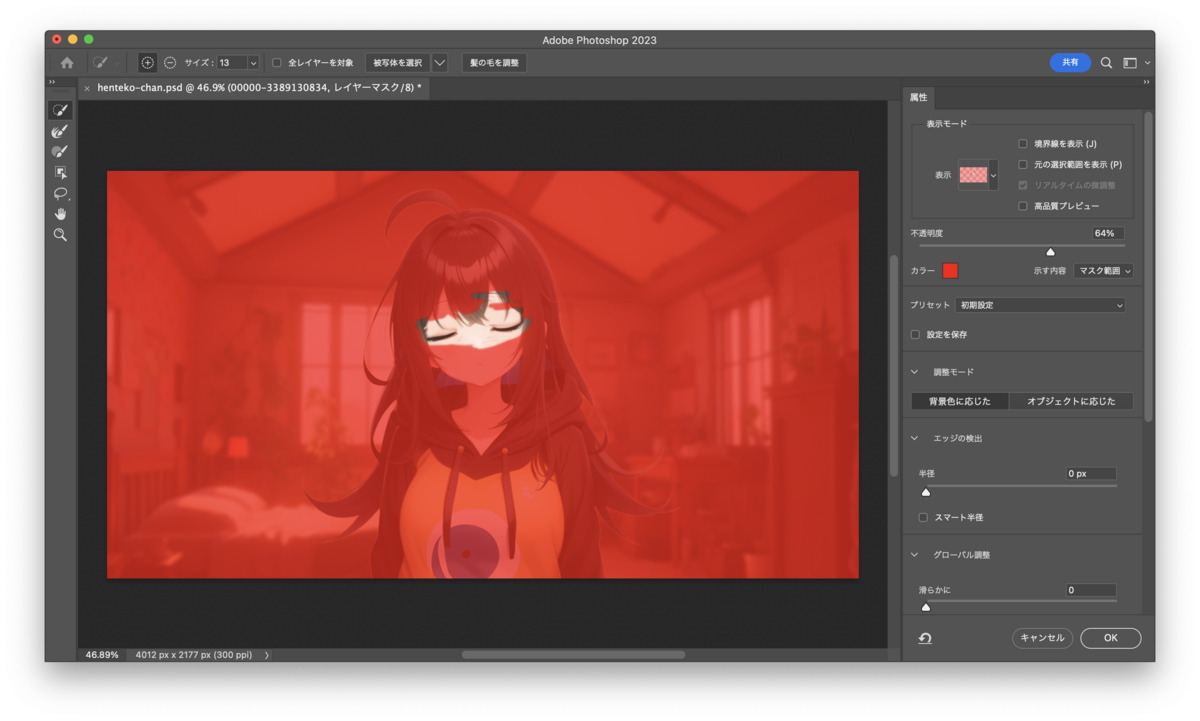Click the 不透明度 slider handle
The width and height of the screenshot is (1200, 721).
[1050, 252]
